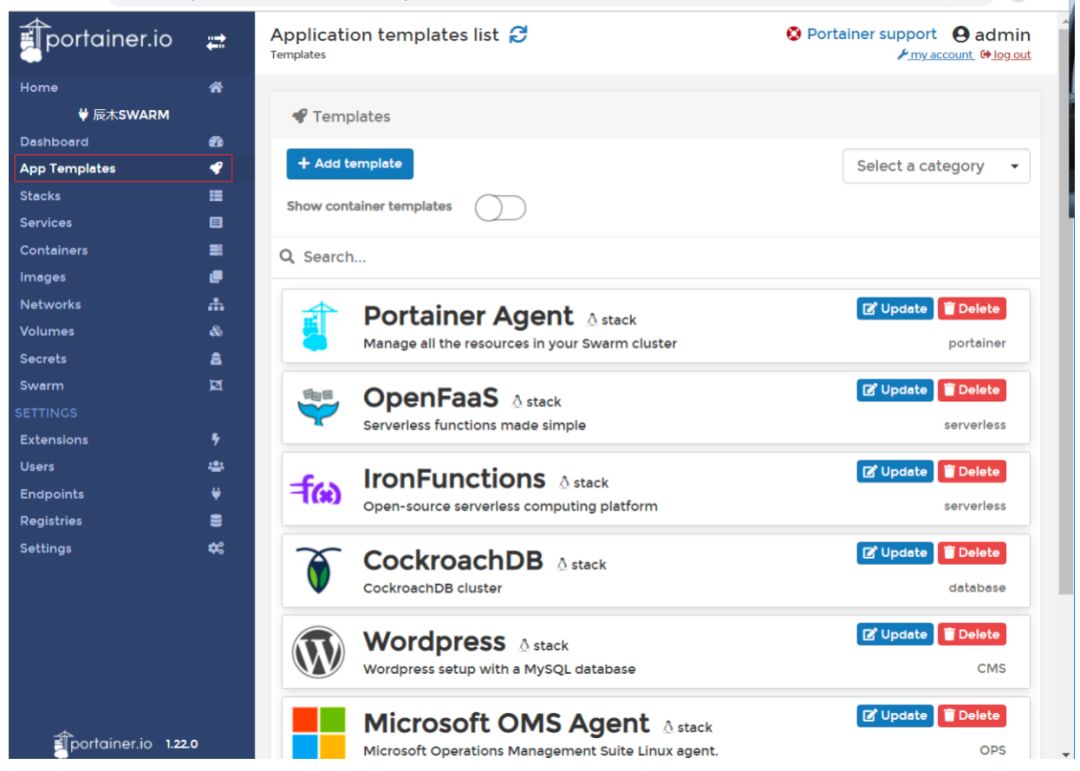The width and height of the screenshot is (1080, 771).
Task: Click the Serverless functions made simple description
Action: pos(475,426)
